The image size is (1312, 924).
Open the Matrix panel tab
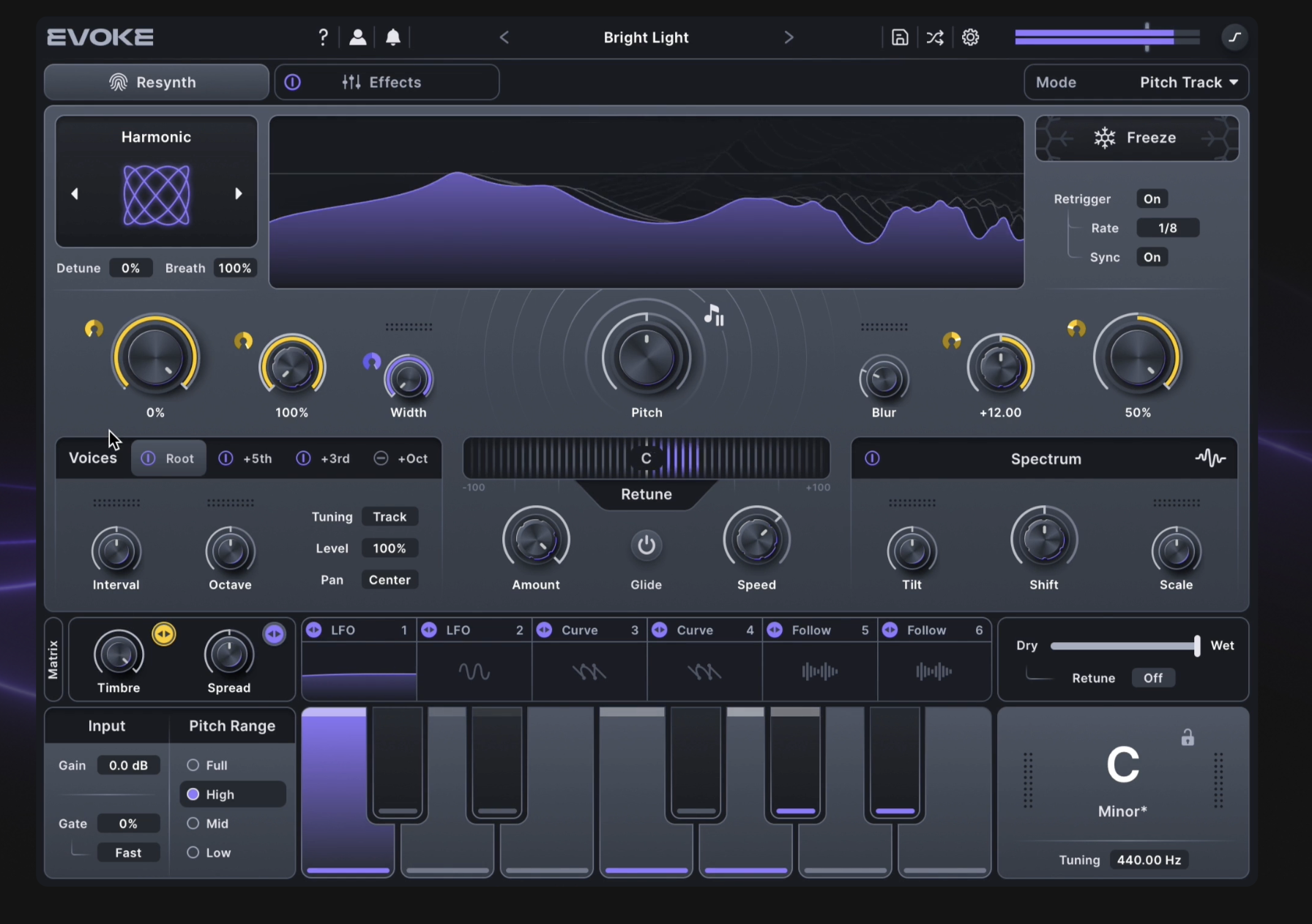click(x=53, y=660)
